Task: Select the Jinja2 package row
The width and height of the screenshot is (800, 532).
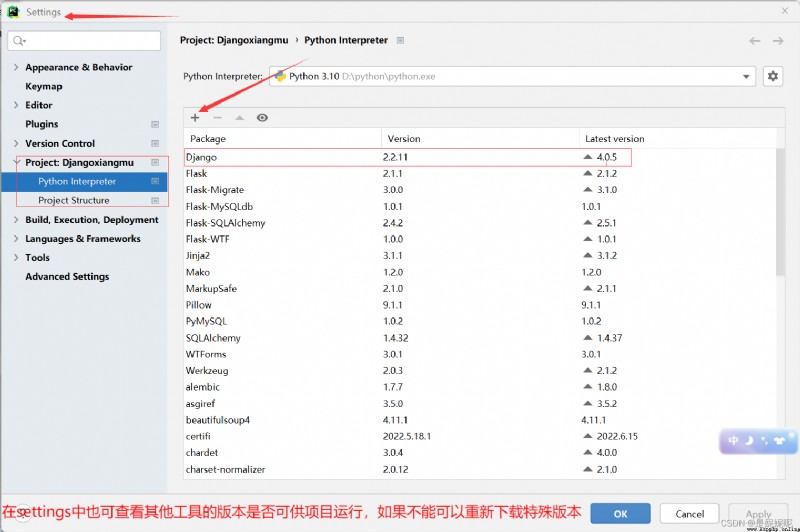Action: (x=480, y=256)
